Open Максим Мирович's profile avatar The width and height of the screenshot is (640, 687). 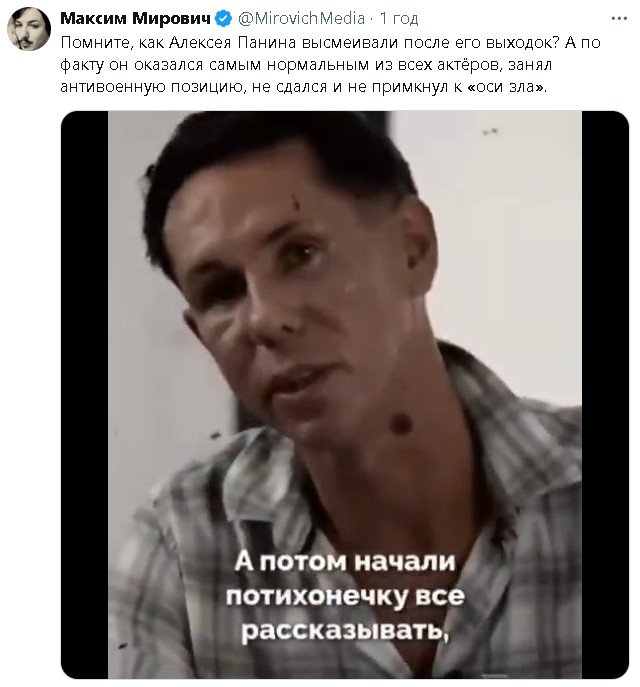(x=29, y=29)
